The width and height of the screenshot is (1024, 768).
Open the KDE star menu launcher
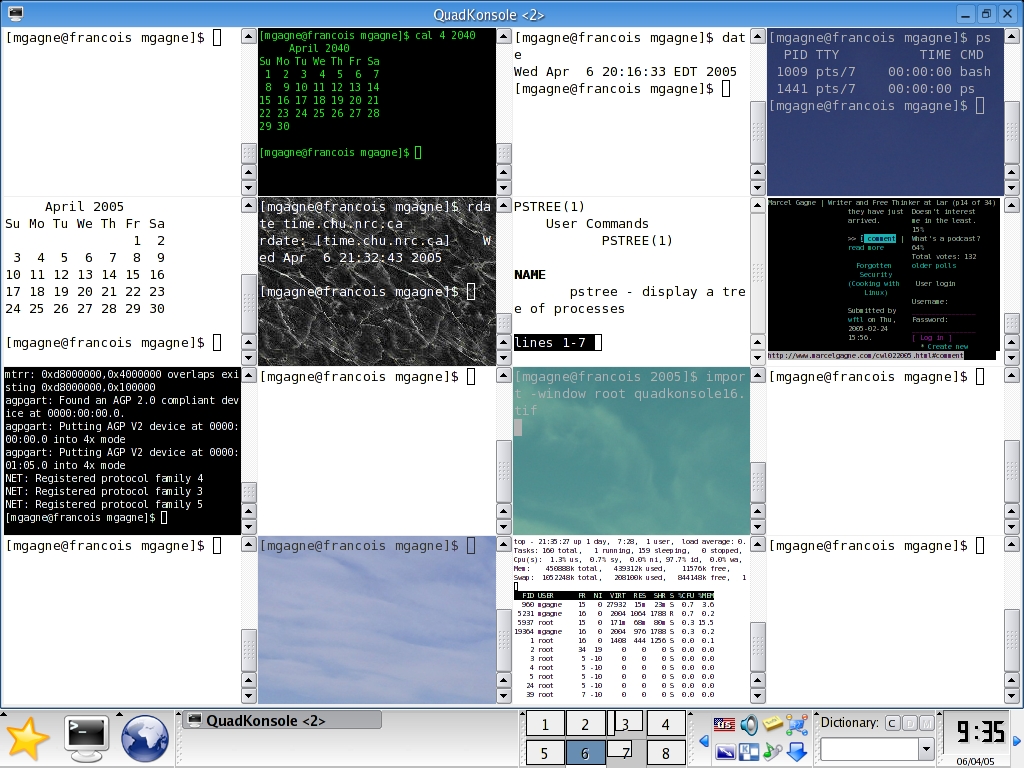tap(27, 739)
